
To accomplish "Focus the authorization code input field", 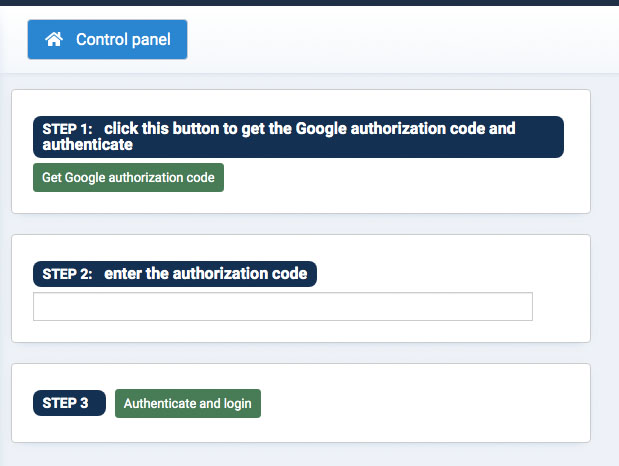I will [x=283, y=307].
